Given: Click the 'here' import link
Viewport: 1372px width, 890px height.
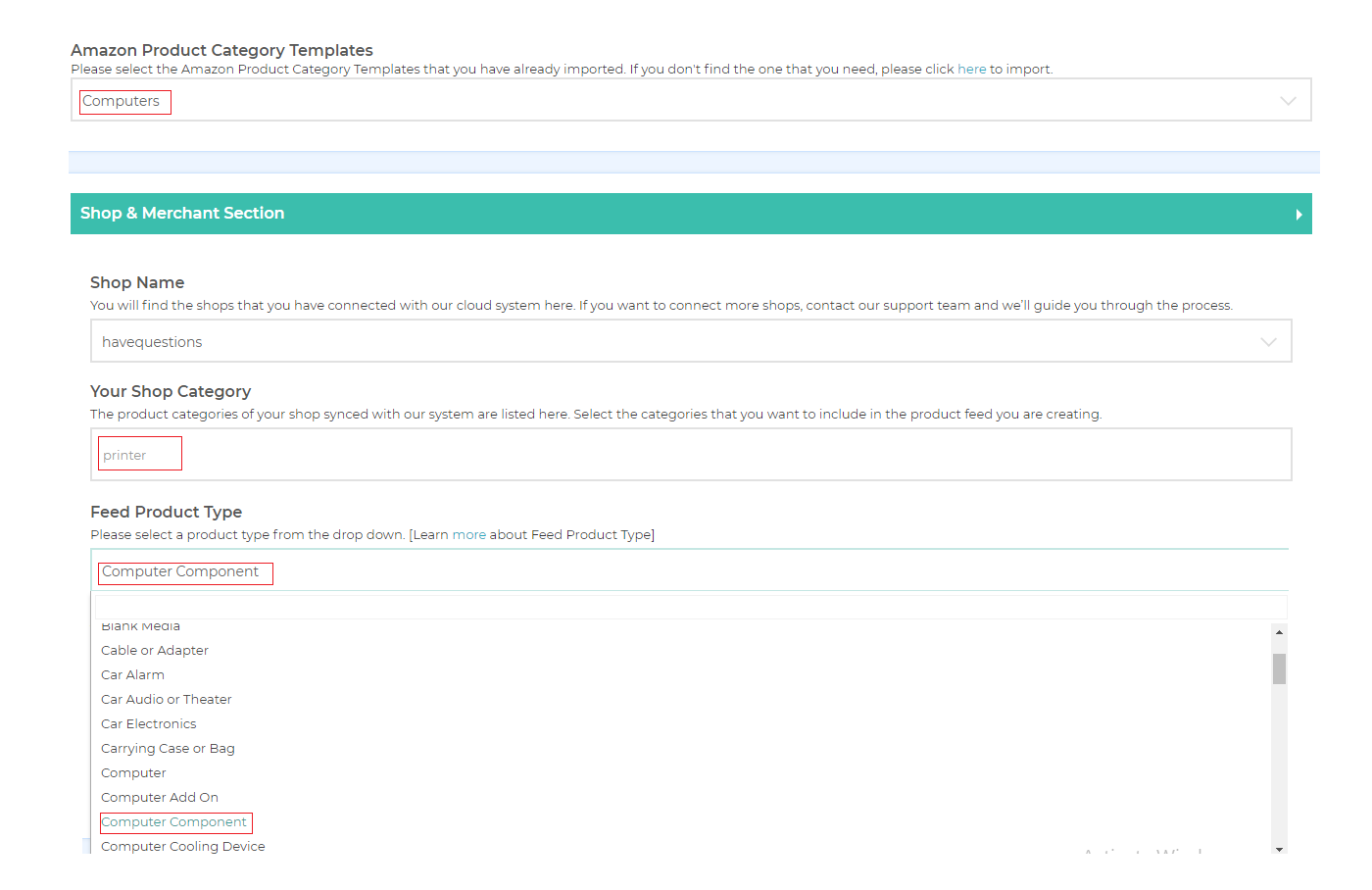Looking at the screenshot, I should pos(971,70).
